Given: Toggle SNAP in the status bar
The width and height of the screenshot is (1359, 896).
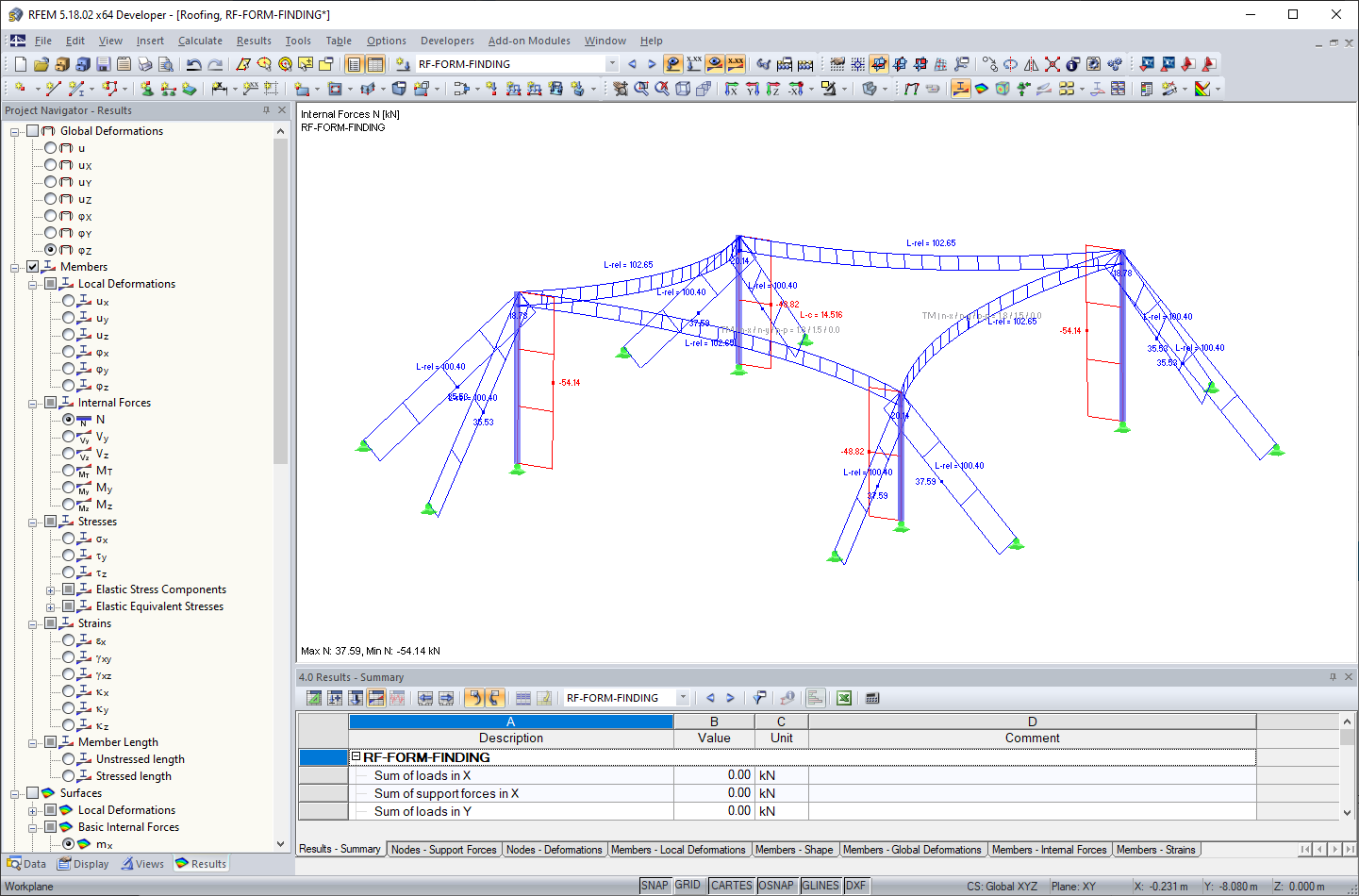Looking at the screenshot, I should [x=655, y=885].
